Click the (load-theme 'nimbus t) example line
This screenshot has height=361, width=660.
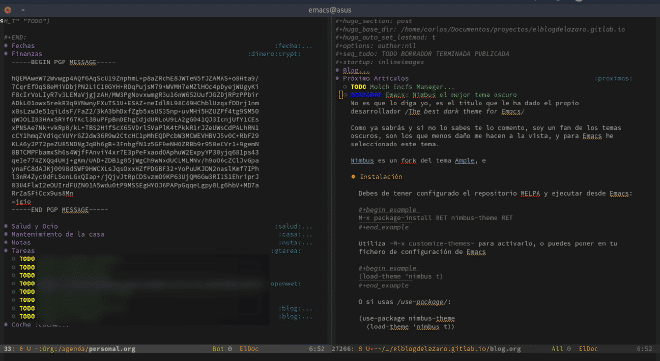(x=400, y=276)
